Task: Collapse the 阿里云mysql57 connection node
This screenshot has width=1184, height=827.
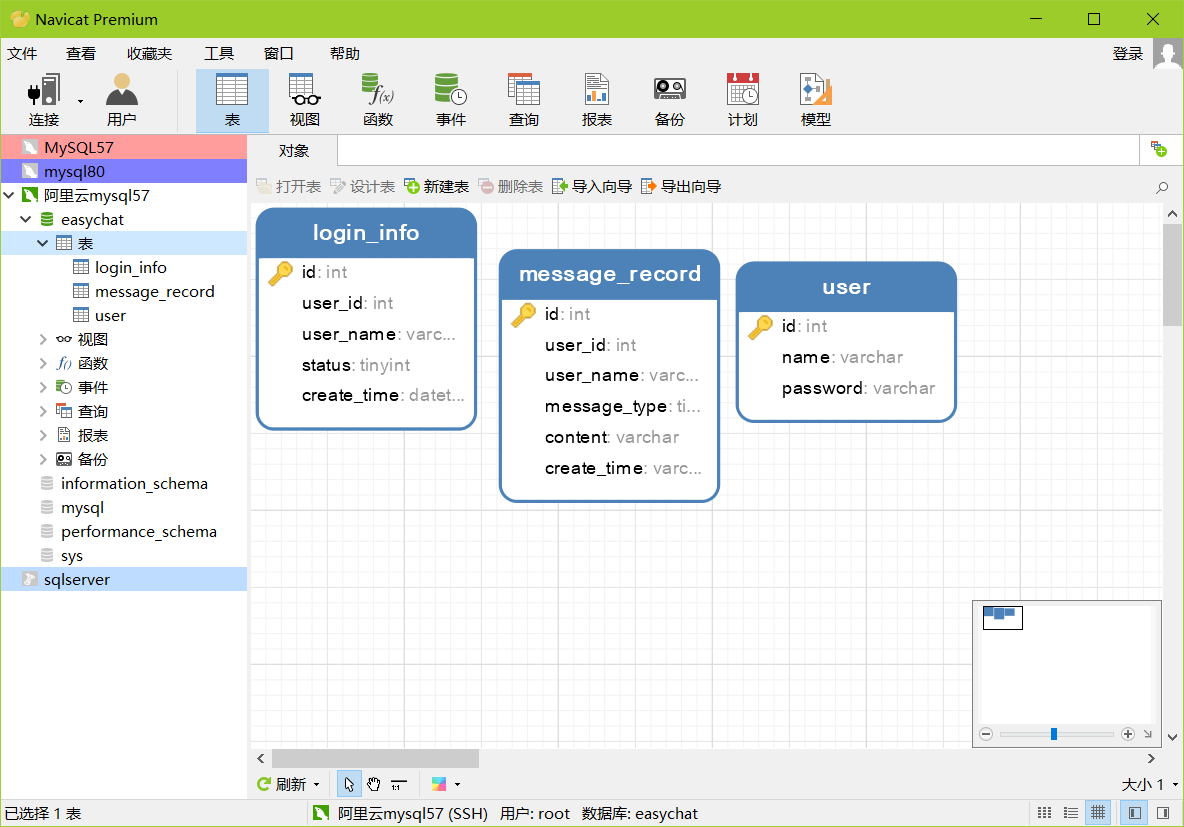Action: (9, 196)
